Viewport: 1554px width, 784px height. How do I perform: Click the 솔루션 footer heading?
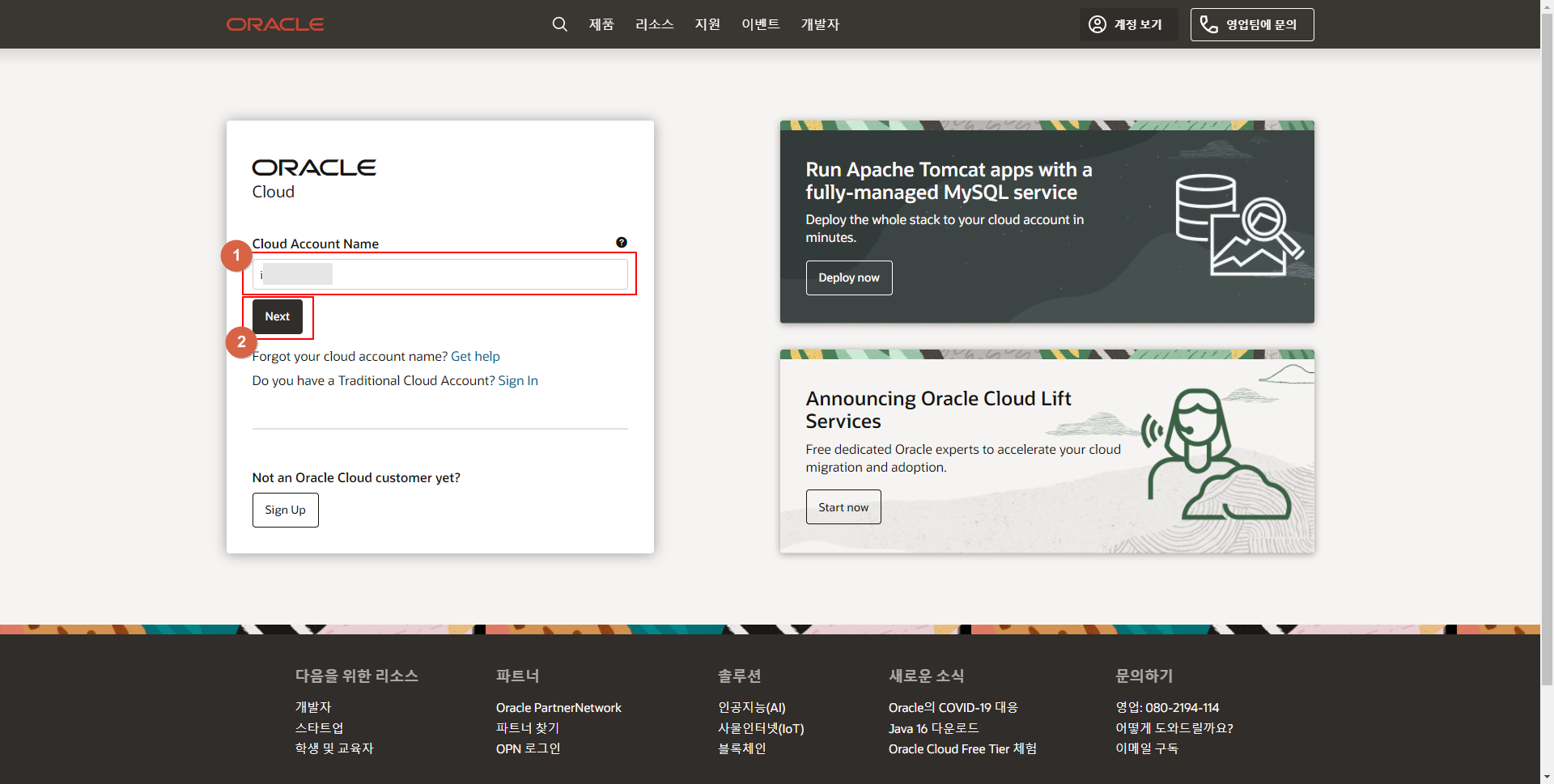[740, 676]
